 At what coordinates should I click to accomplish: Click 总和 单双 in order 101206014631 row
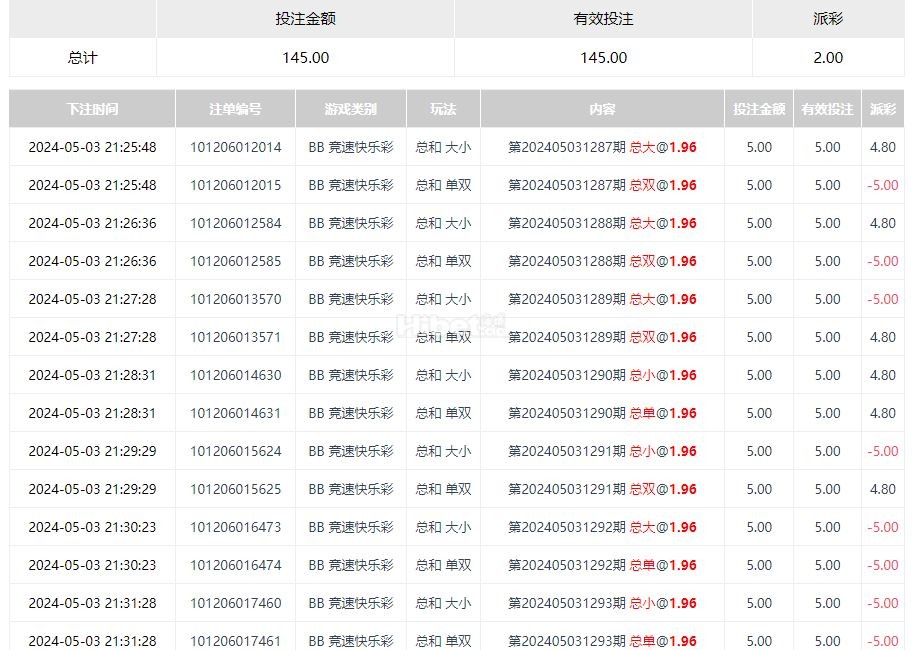click(443, 413)
